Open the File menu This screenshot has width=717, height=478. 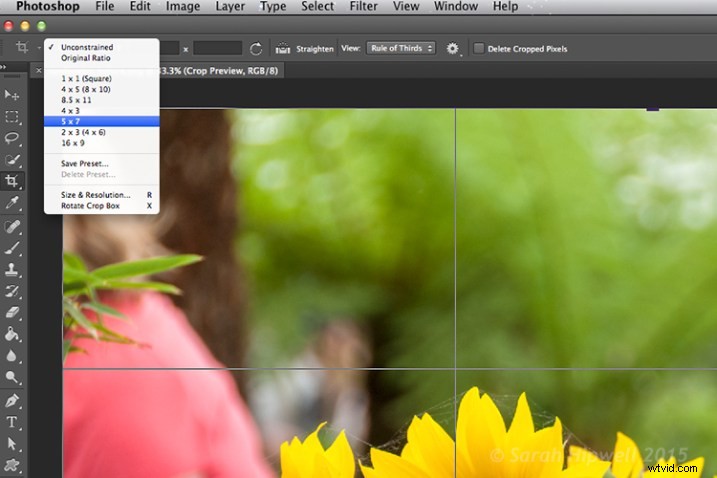pos(105,6)
